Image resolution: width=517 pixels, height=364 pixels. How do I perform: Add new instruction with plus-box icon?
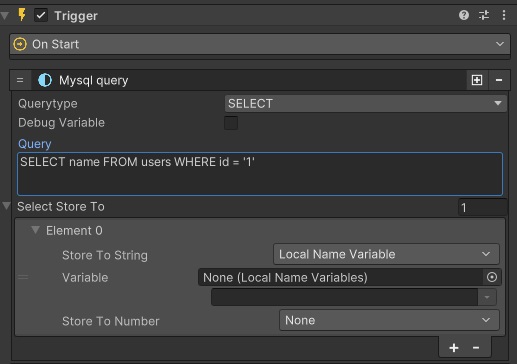[477, 80]
